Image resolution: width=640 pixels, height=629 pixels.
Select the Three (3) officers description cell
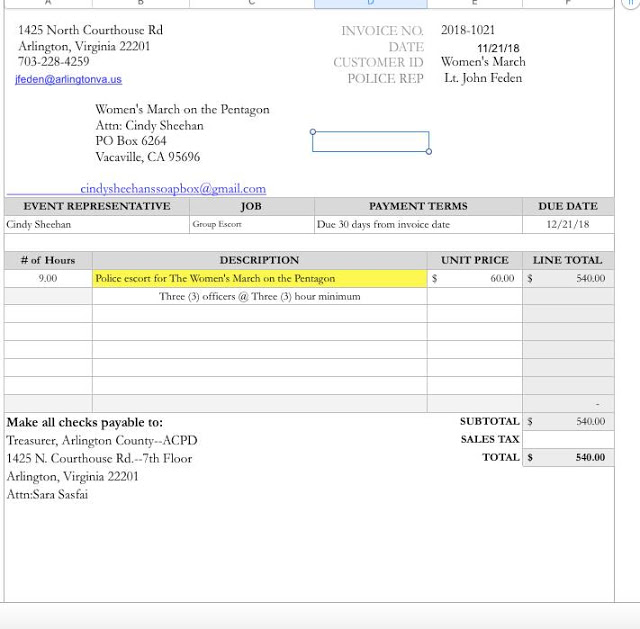(x=260, y=296)
